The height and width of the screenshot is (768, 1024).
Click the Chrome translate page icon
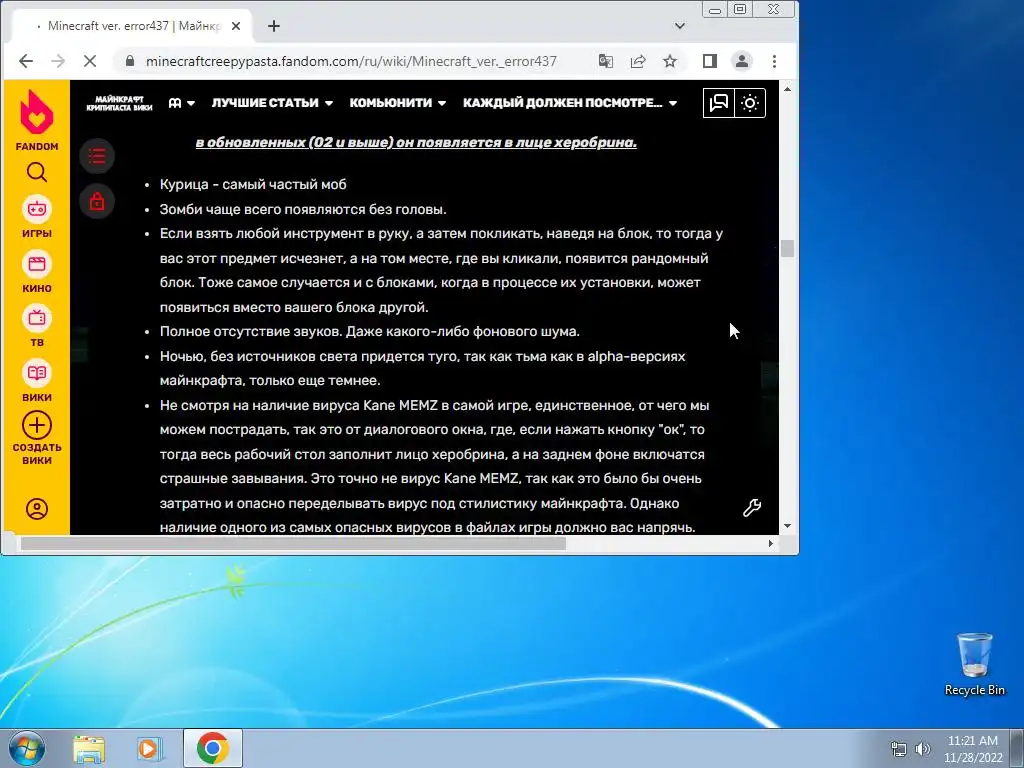click(x=605, y=61)
